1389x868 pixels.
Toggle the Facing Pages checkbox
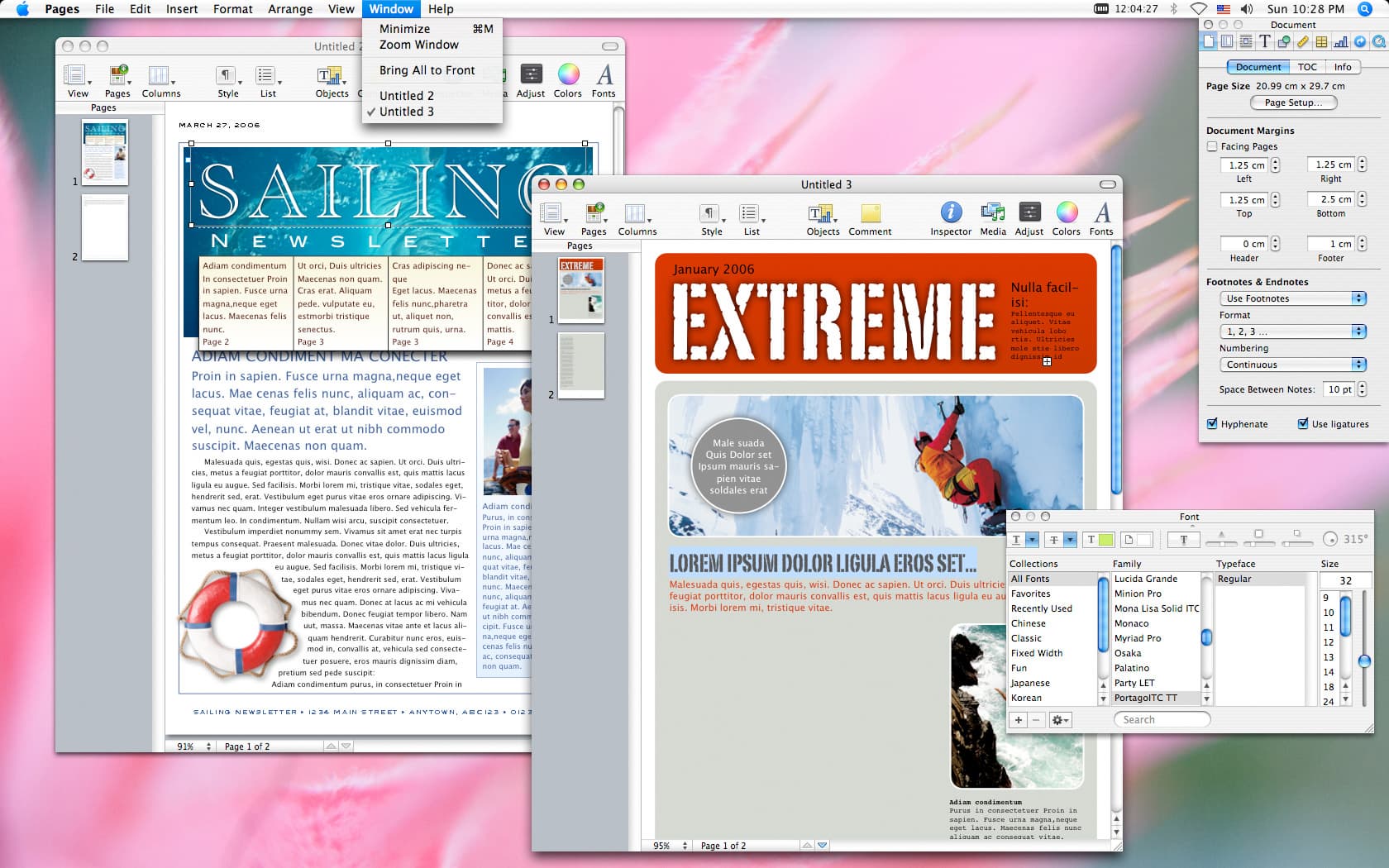coord(1212,146)
